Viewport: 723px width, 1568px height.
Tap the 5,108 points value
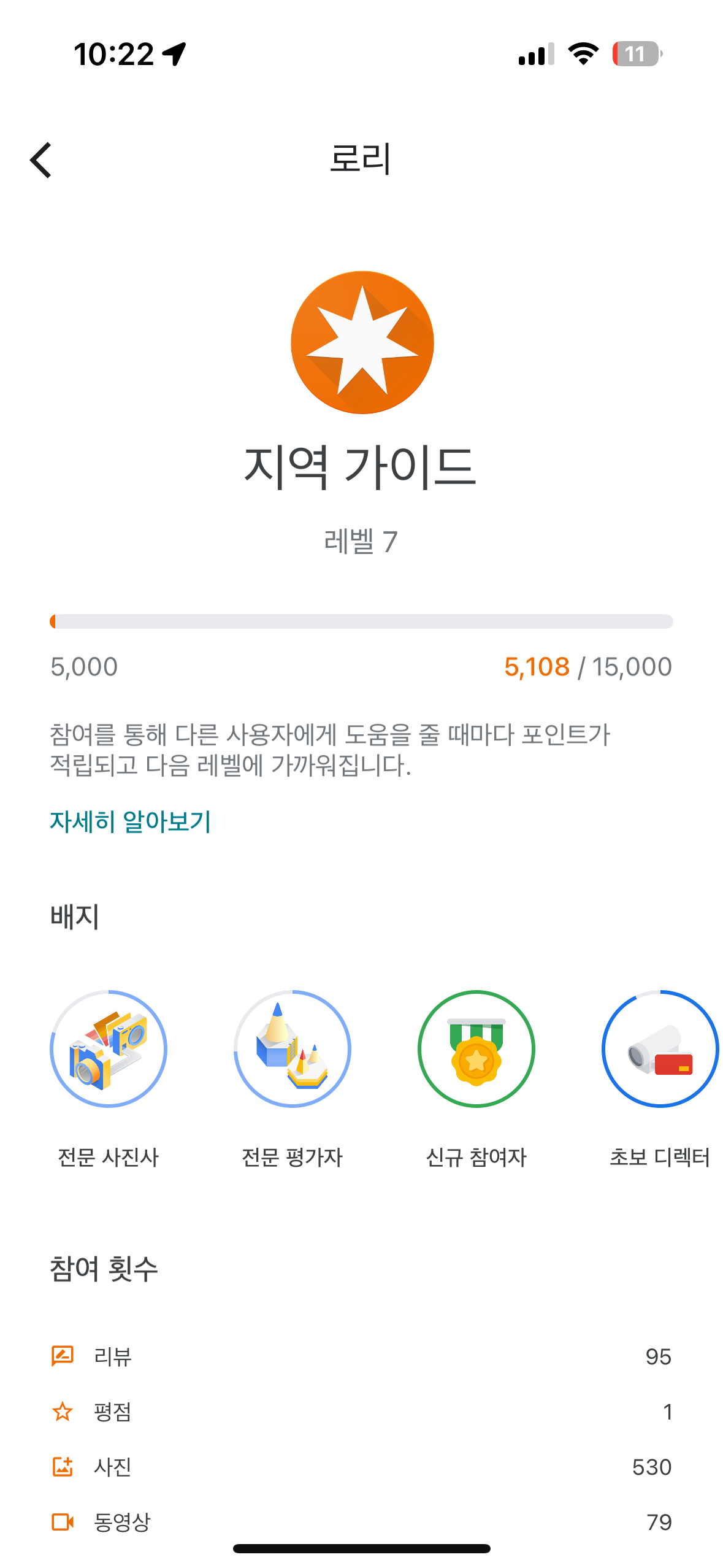(537, 667)
